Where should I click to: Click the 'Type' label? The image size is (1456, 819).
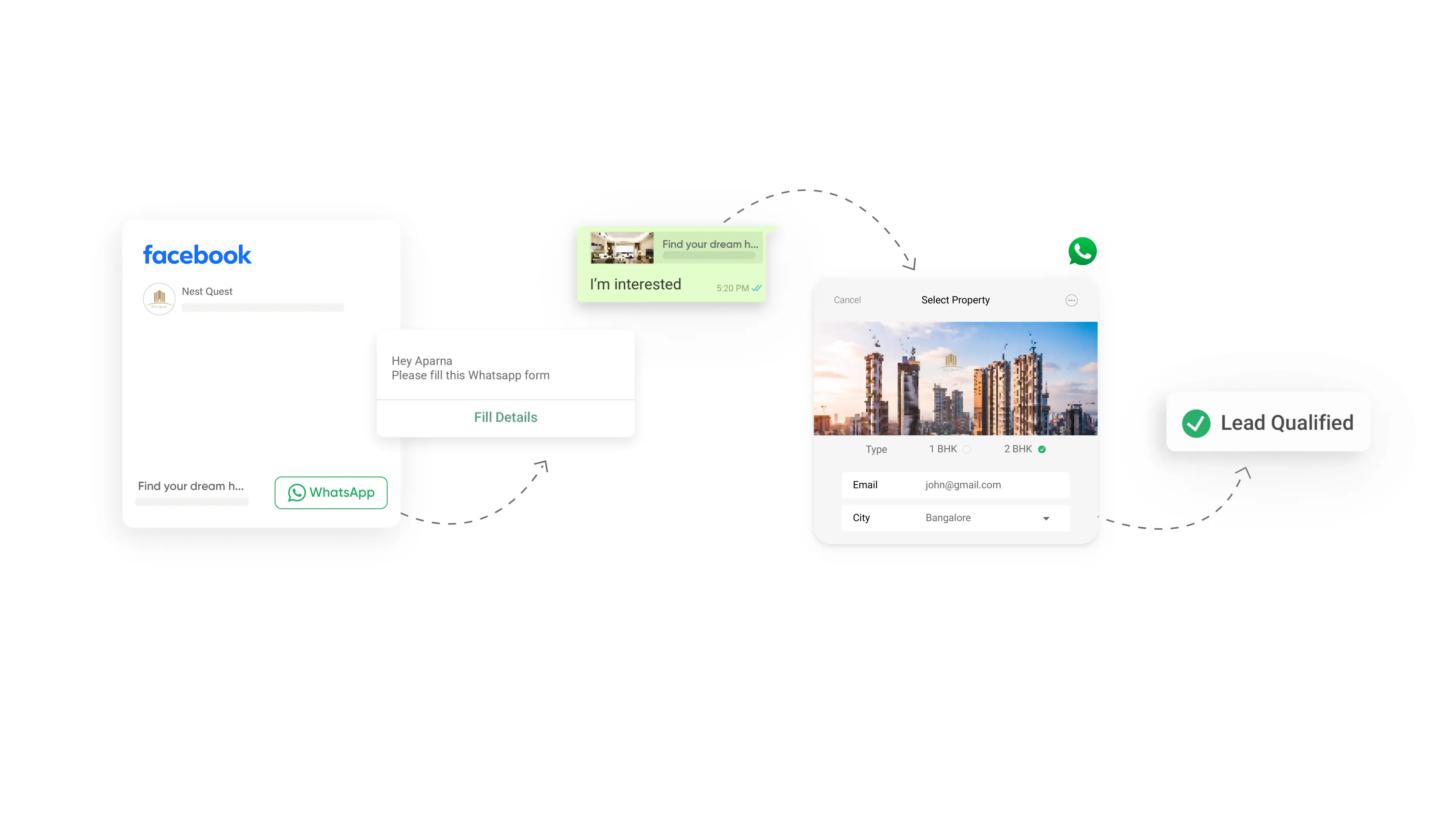coord(876,449)
